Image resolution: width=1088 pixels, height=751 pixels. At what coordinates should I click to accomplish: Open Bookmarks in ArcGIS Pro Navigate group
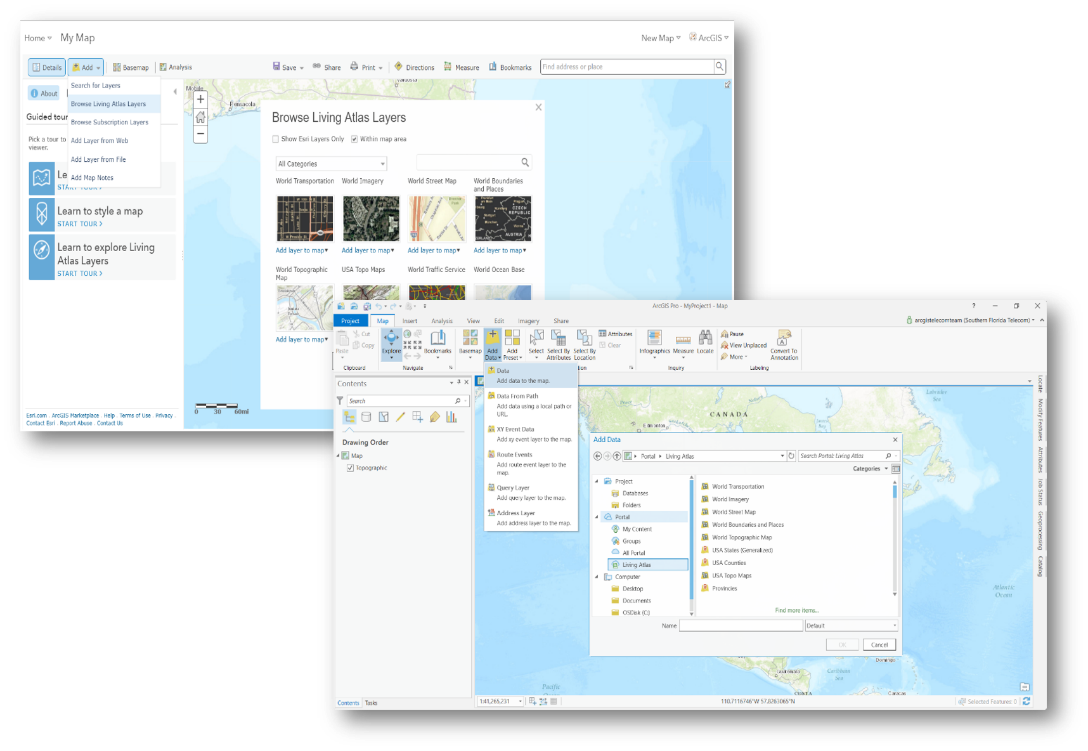(437, 342)
